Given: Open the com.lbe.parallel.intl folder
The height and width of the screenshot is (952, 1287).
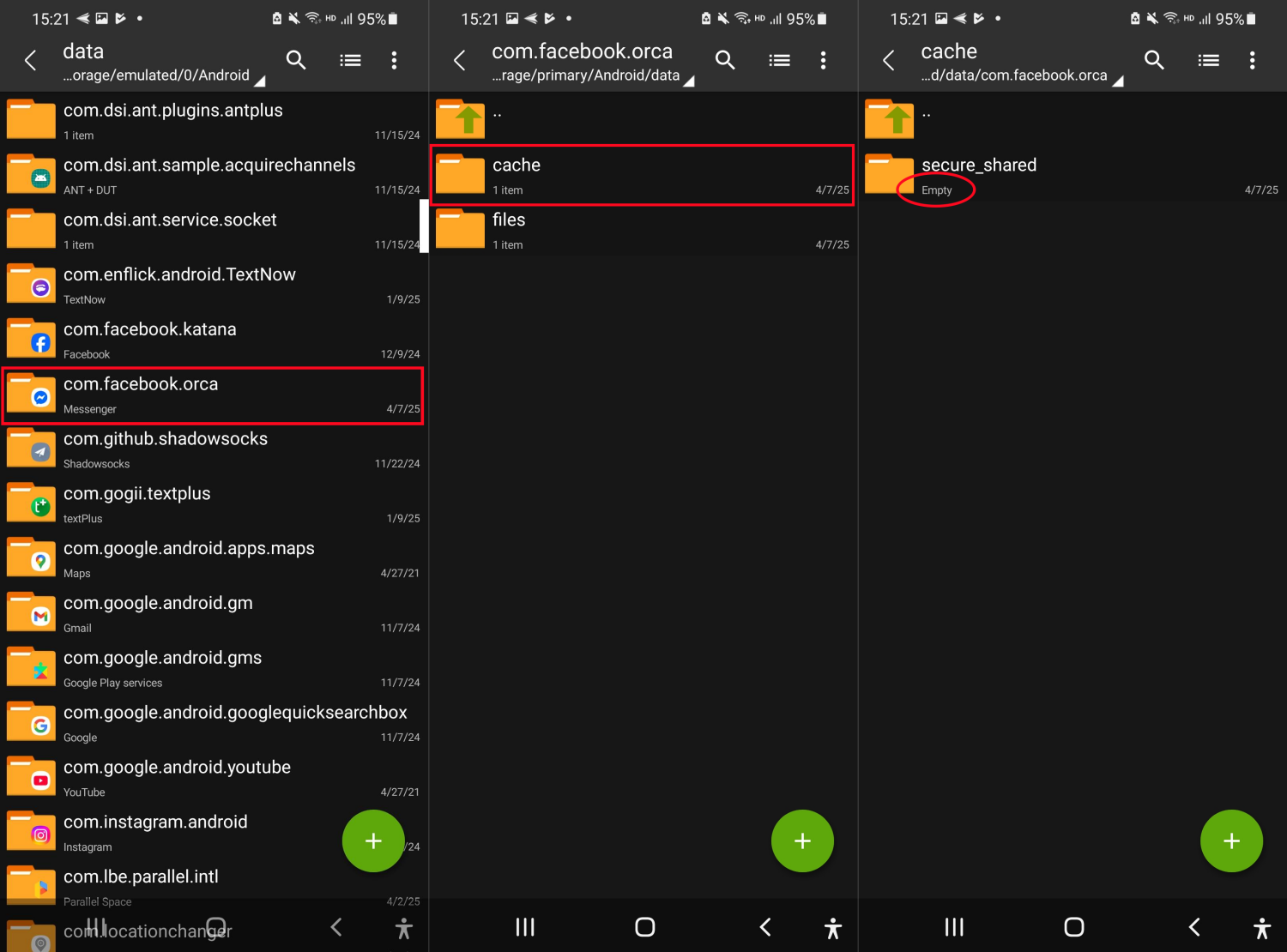Looking at the screenshot, I should [x=214, y=888].
